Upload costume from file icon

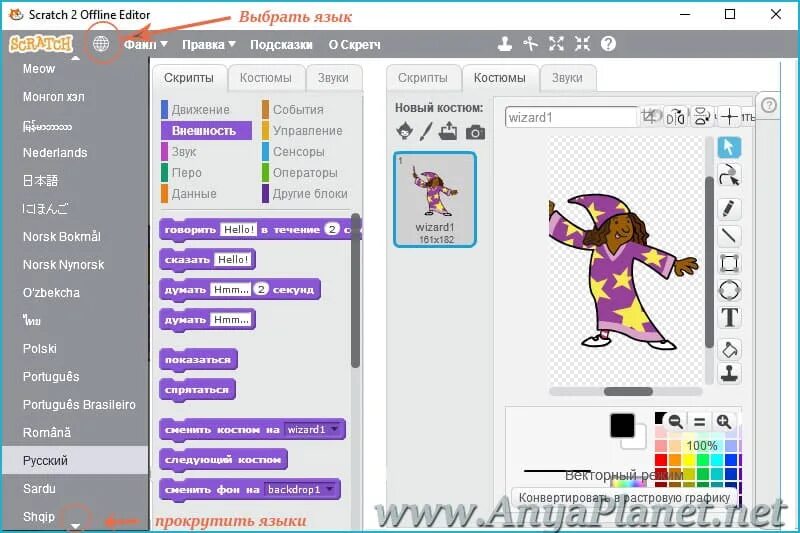coord(448,131)
